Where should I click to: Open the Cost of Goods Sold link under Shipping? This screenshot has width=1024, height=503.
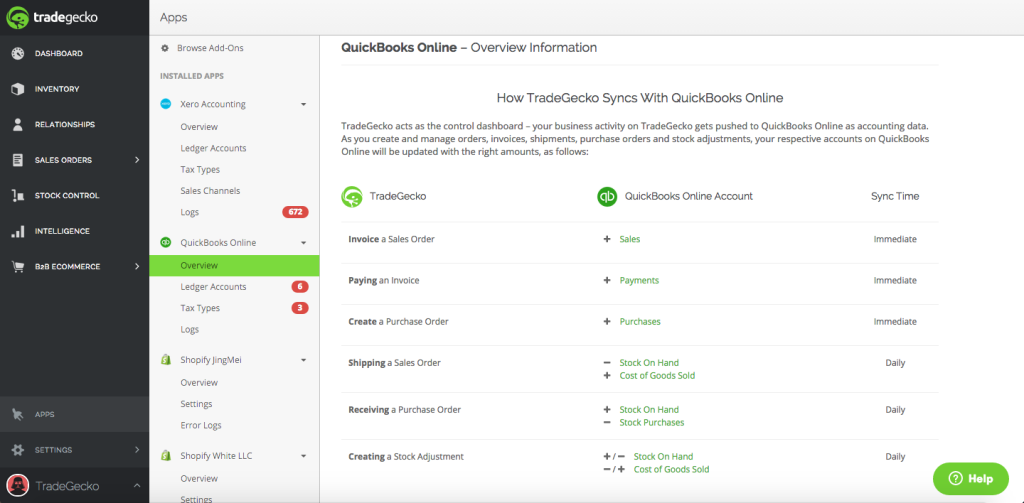656,376
